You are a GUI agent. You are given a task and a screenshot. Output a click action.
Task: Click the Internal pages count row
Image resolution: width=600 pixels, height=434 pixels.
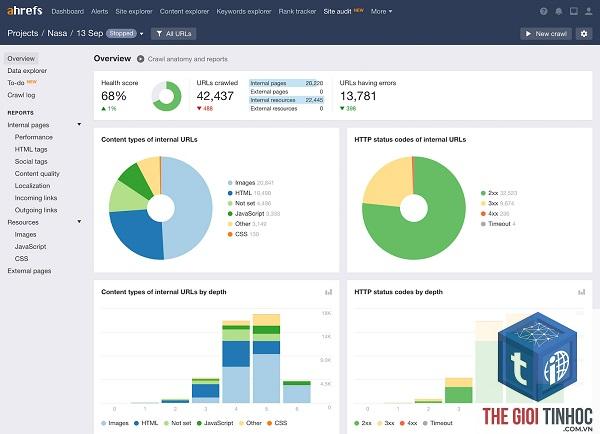(287, 83)
